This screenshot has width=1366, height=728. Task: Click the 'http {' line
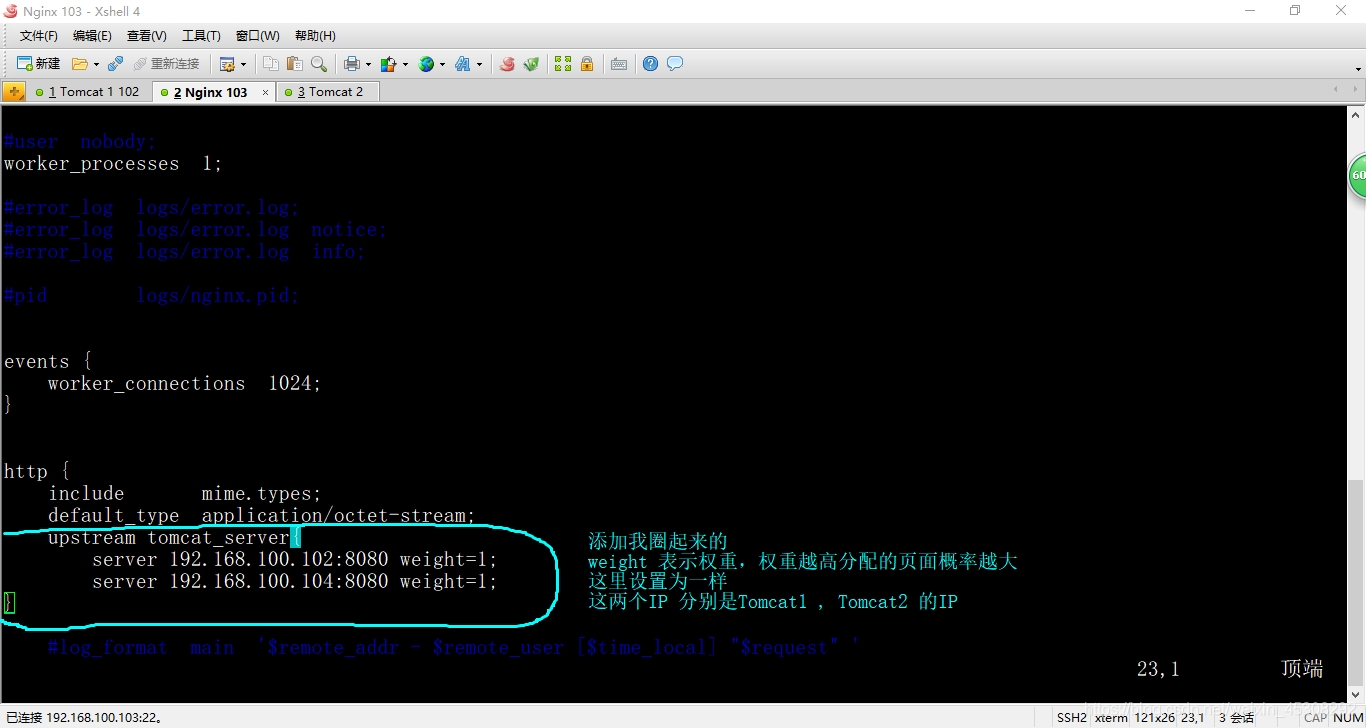37,471
